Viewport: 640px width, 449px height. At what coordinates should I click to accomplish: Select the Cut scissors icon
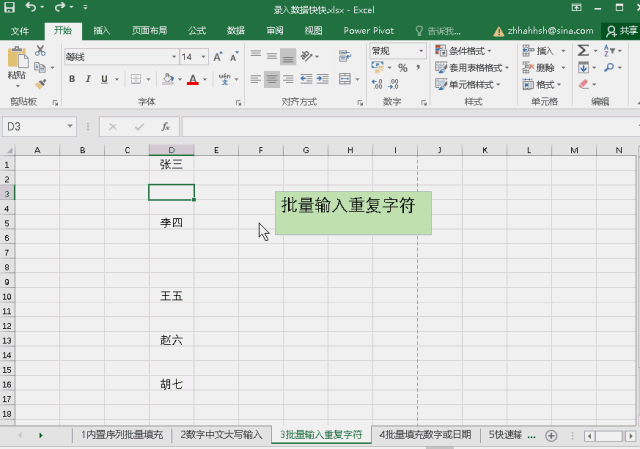click(40, 50)
